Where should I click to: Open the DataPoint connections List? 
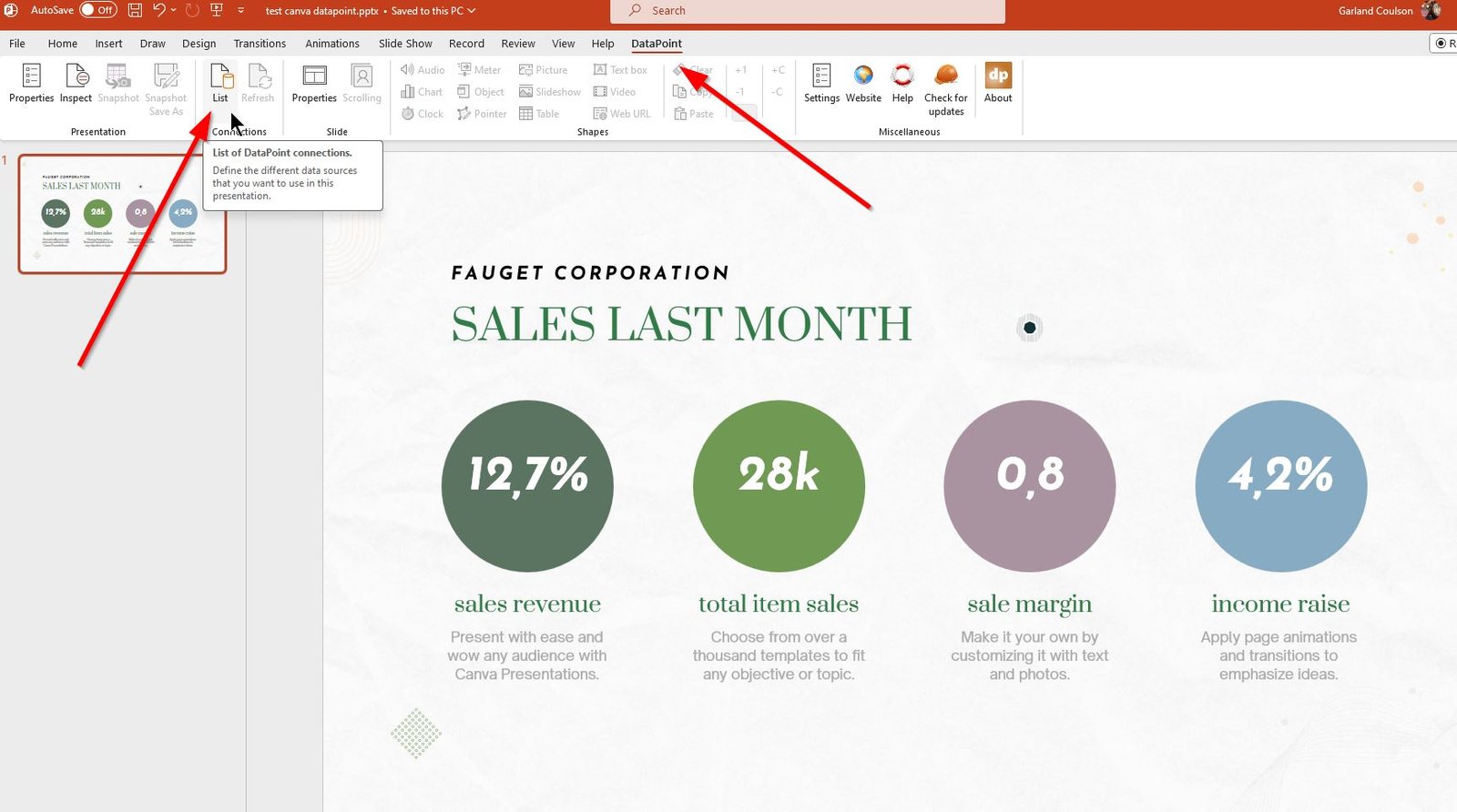coord(220,83)
